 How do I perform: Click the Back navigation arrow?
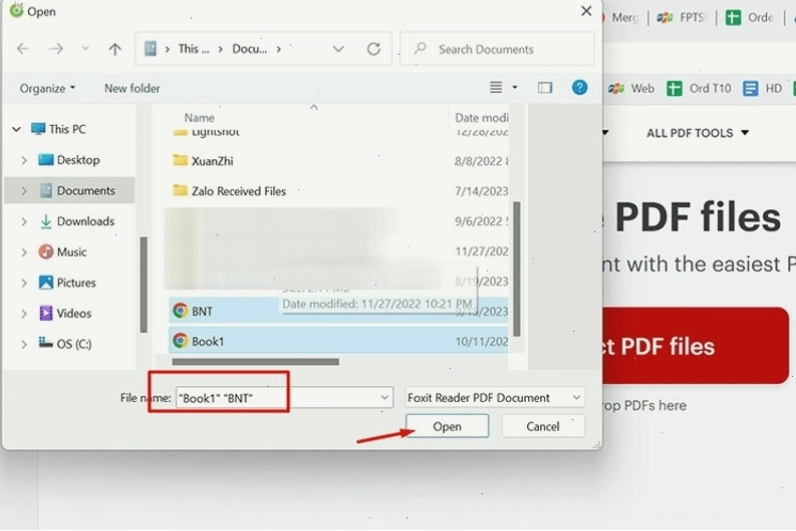pos(22,49)
